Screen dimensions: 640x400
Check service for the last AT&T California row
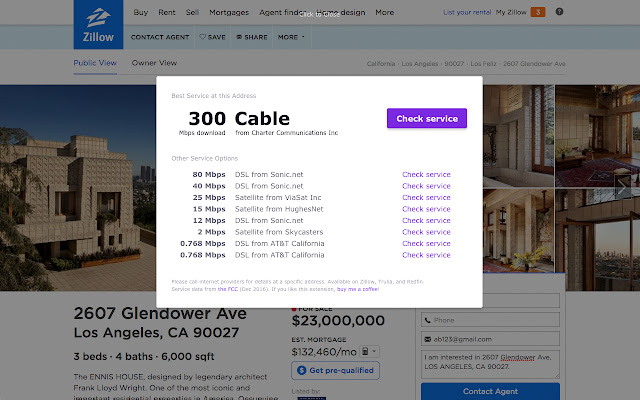426,255
